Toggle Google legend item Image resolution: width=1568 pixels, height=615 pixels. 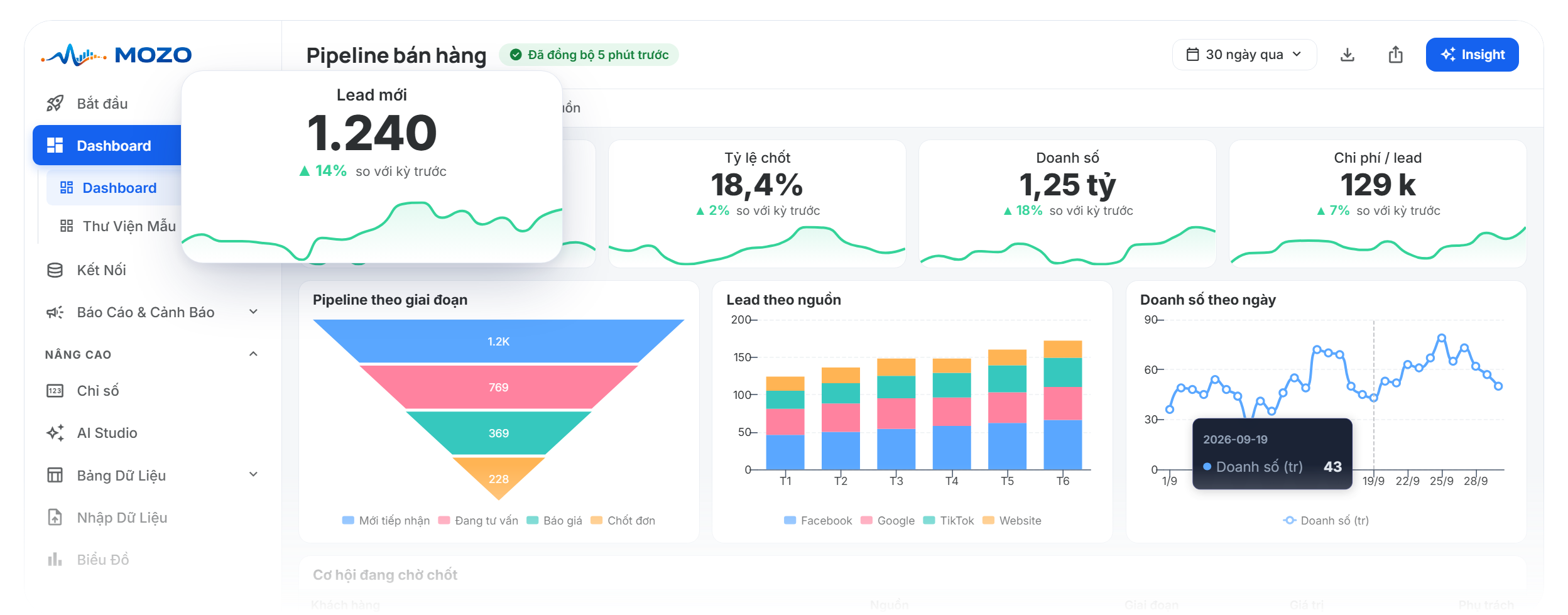888,520
